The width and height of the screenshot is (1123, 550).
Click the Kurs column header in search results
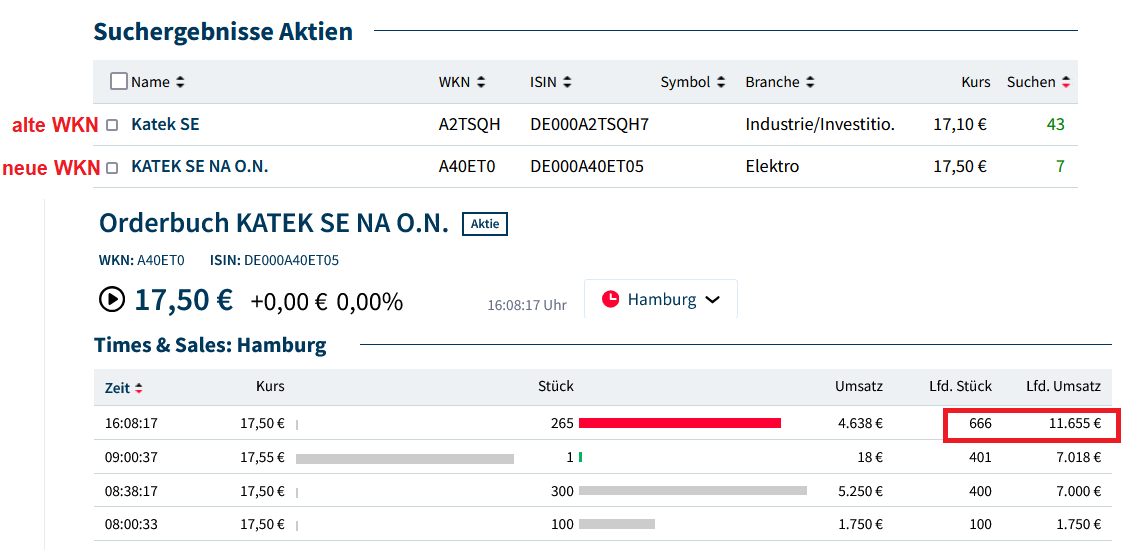point(975,82)
